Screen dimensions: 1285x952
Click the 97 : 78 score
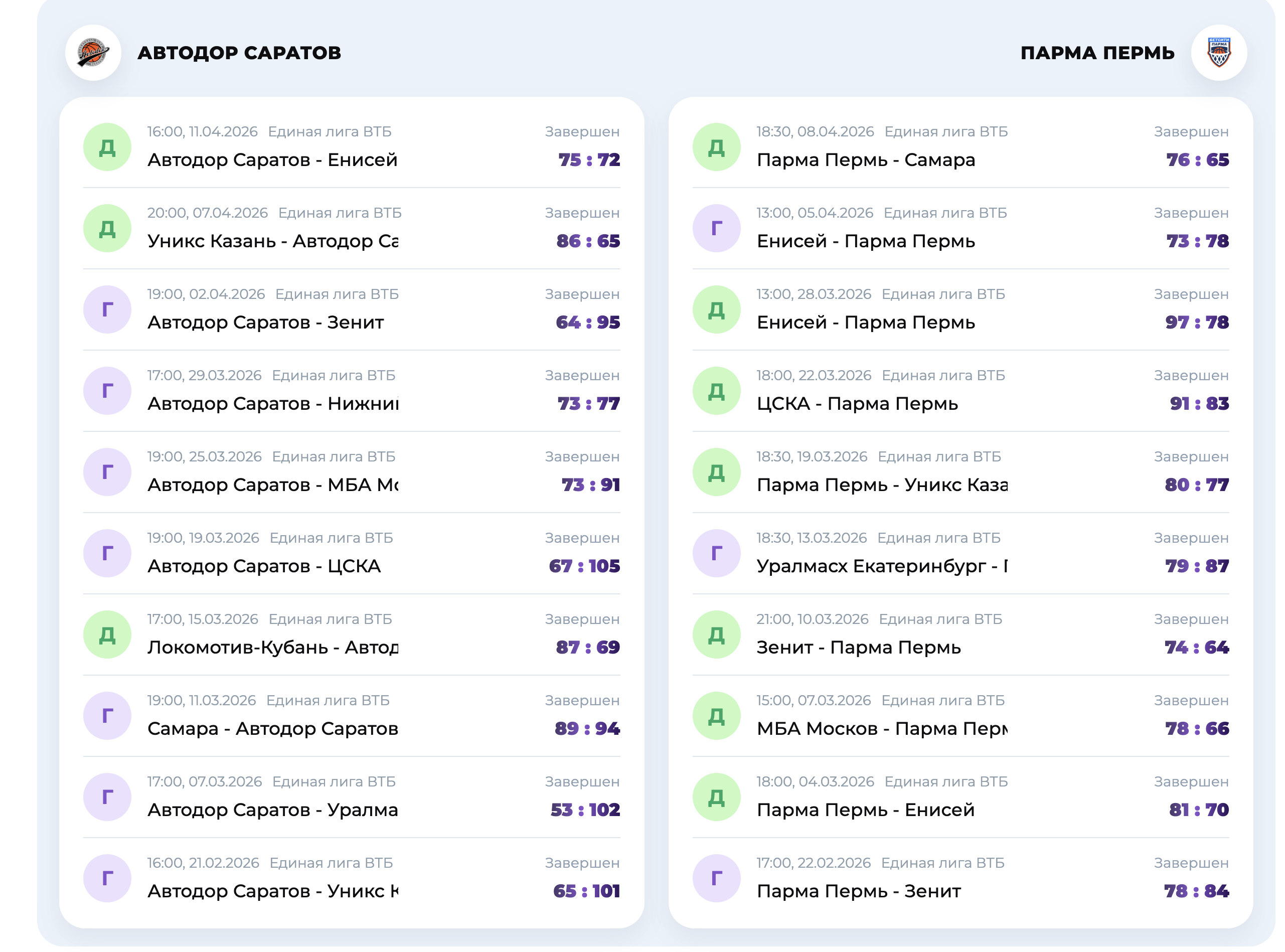(x=1196, y=323)
